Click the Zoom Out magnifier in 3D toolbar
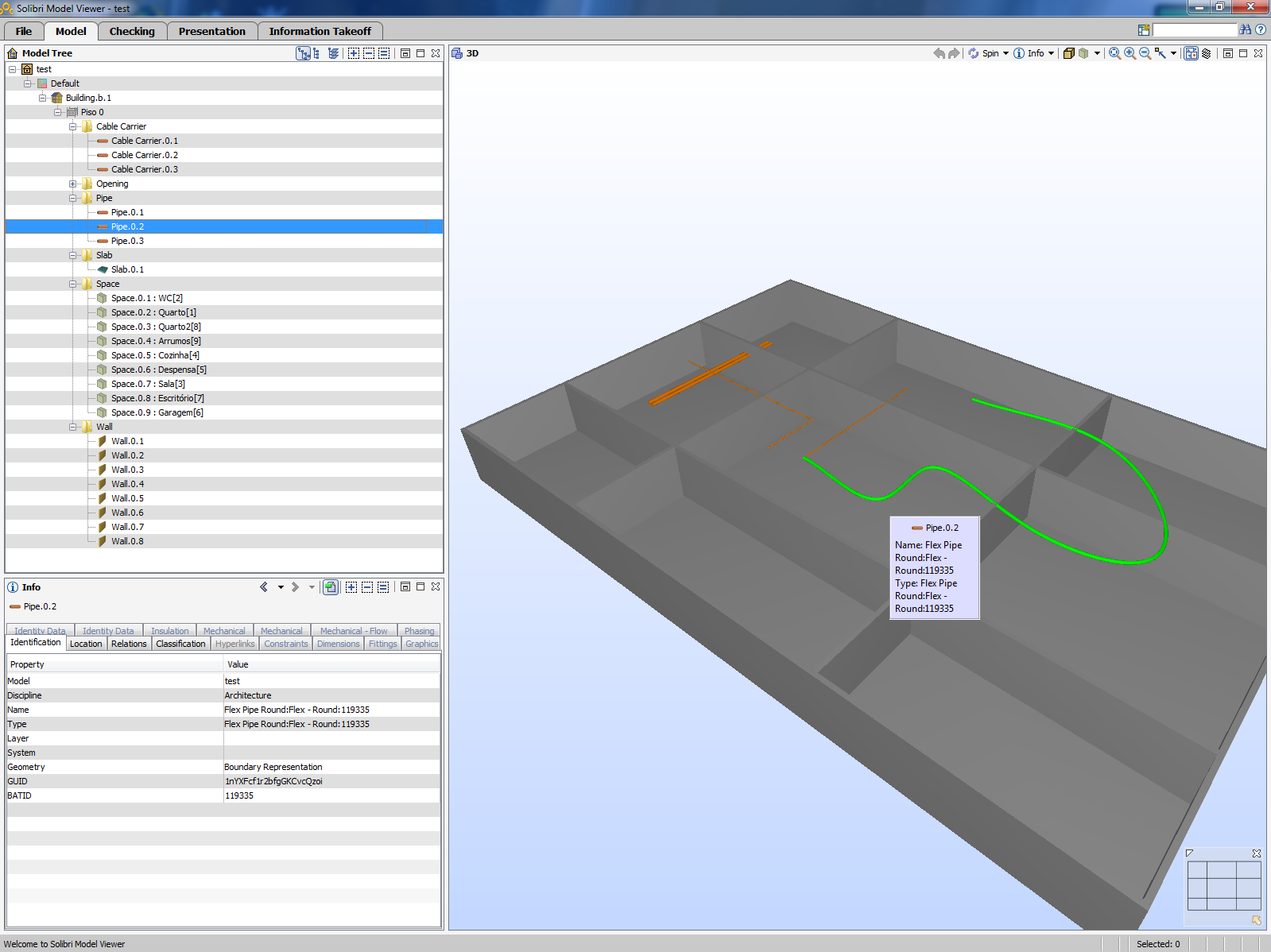Viewport: 1271px width, 952px height. point(1145,53)
